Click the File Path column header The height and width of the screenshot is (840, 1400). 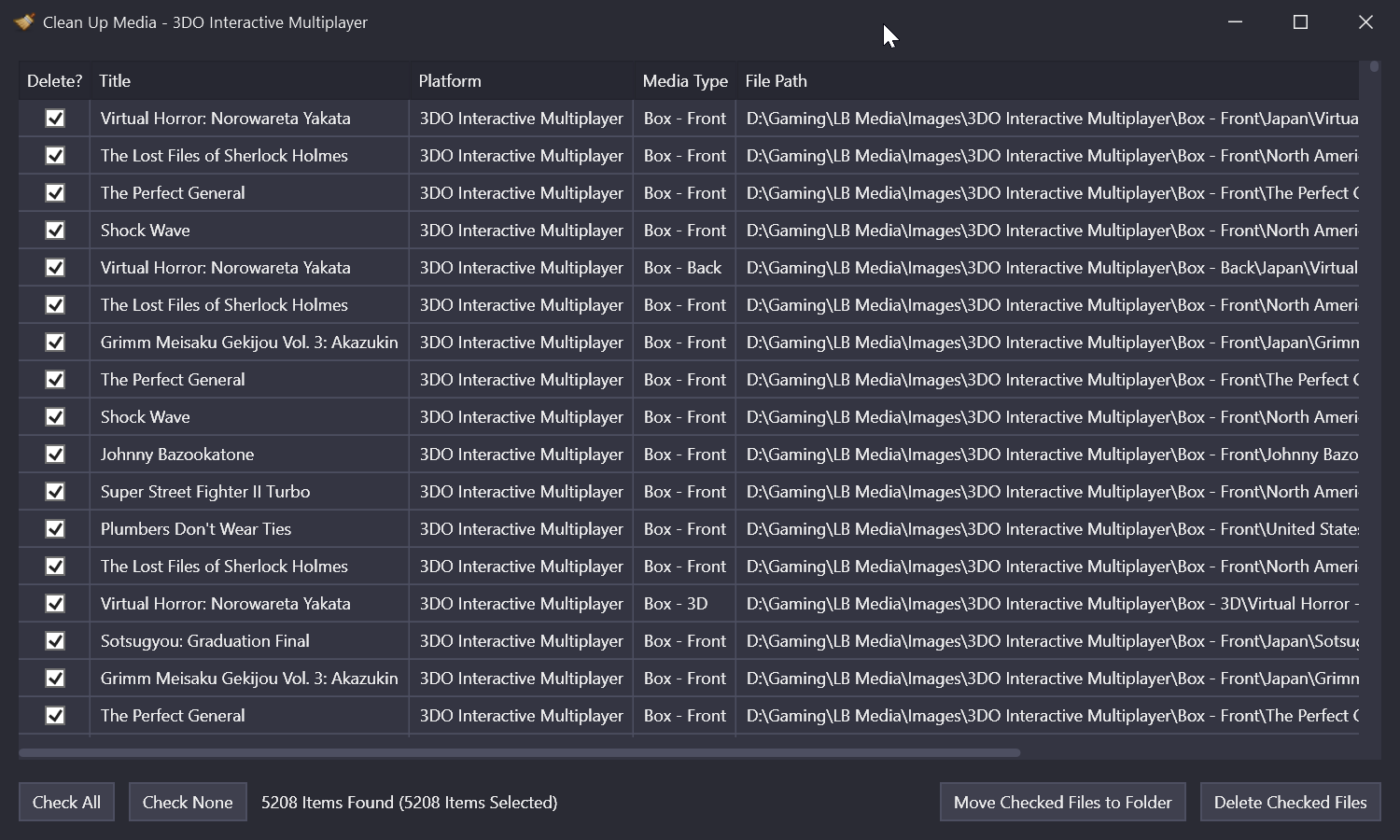tap(1047, 81)
